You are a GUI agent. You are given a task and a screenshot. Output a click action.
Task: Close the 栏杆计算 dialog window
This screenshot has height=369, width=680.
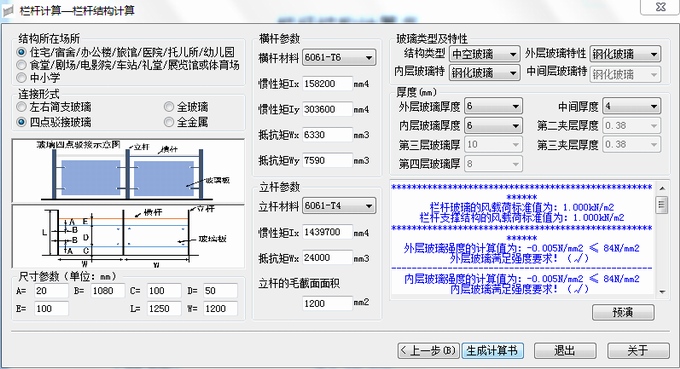(660, 7)
